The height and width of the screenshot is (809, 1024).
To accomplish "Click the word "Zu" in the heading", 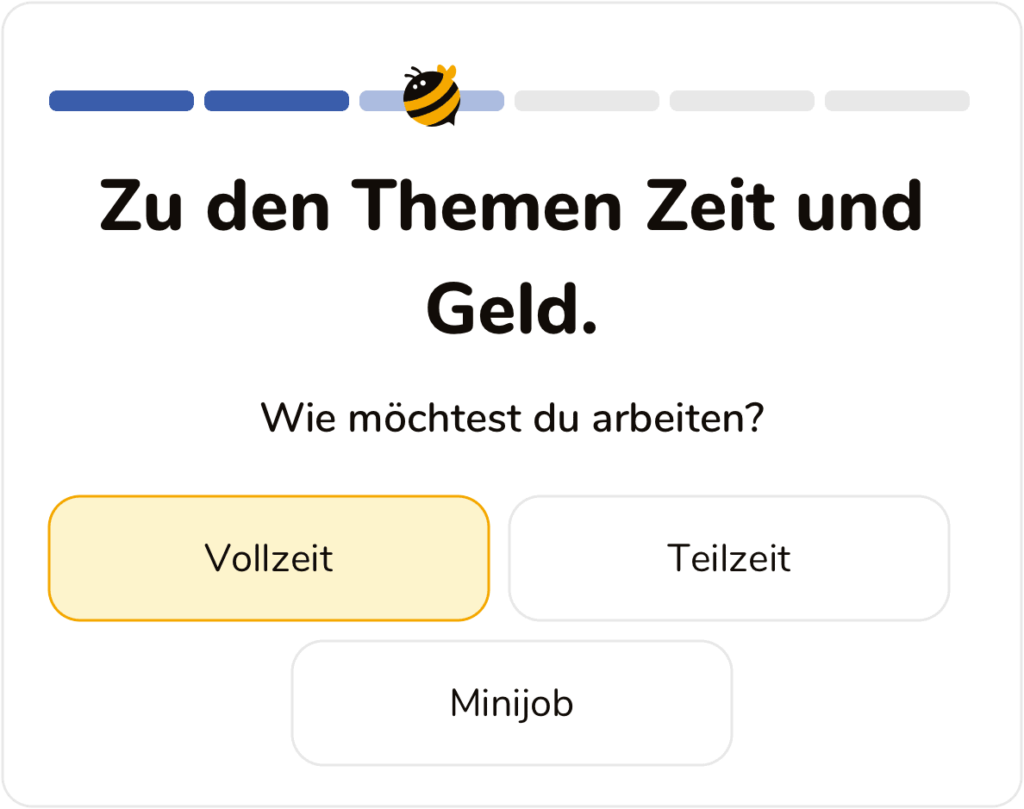I will click(x=135, y=205).
